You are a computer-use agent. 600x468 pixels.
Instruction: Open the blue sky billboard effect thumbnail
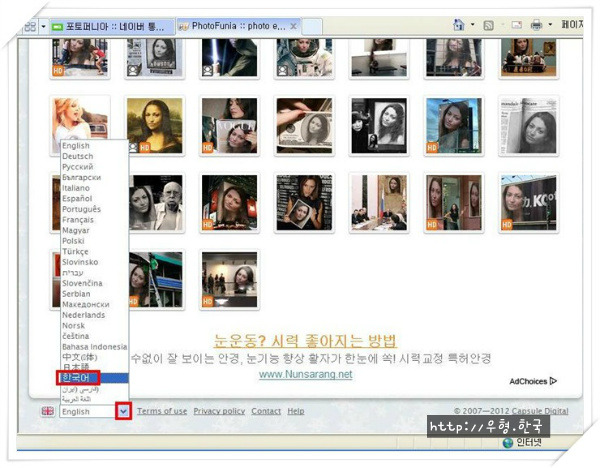[454, 126]
